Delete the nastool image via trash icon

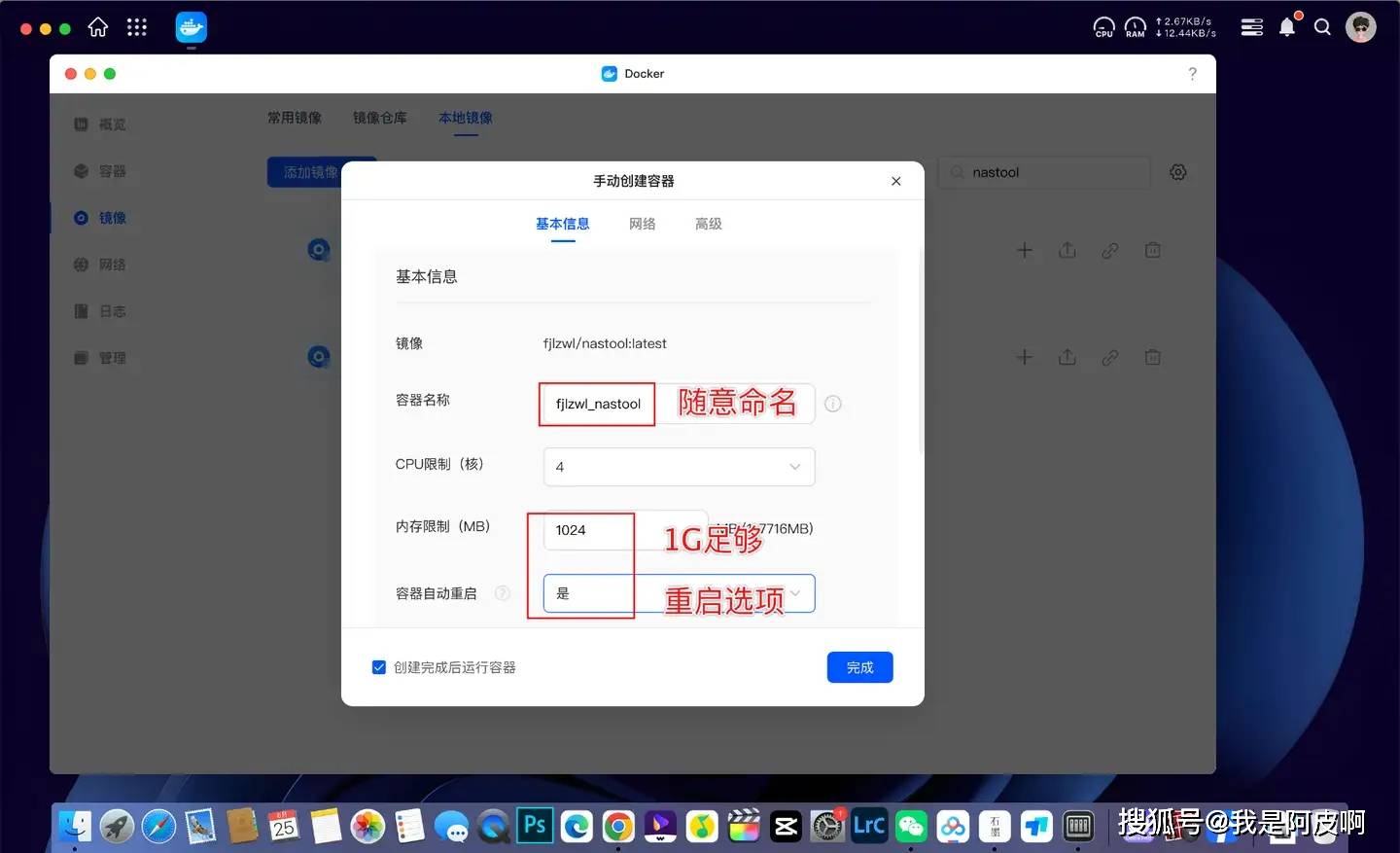(1152, 250)
